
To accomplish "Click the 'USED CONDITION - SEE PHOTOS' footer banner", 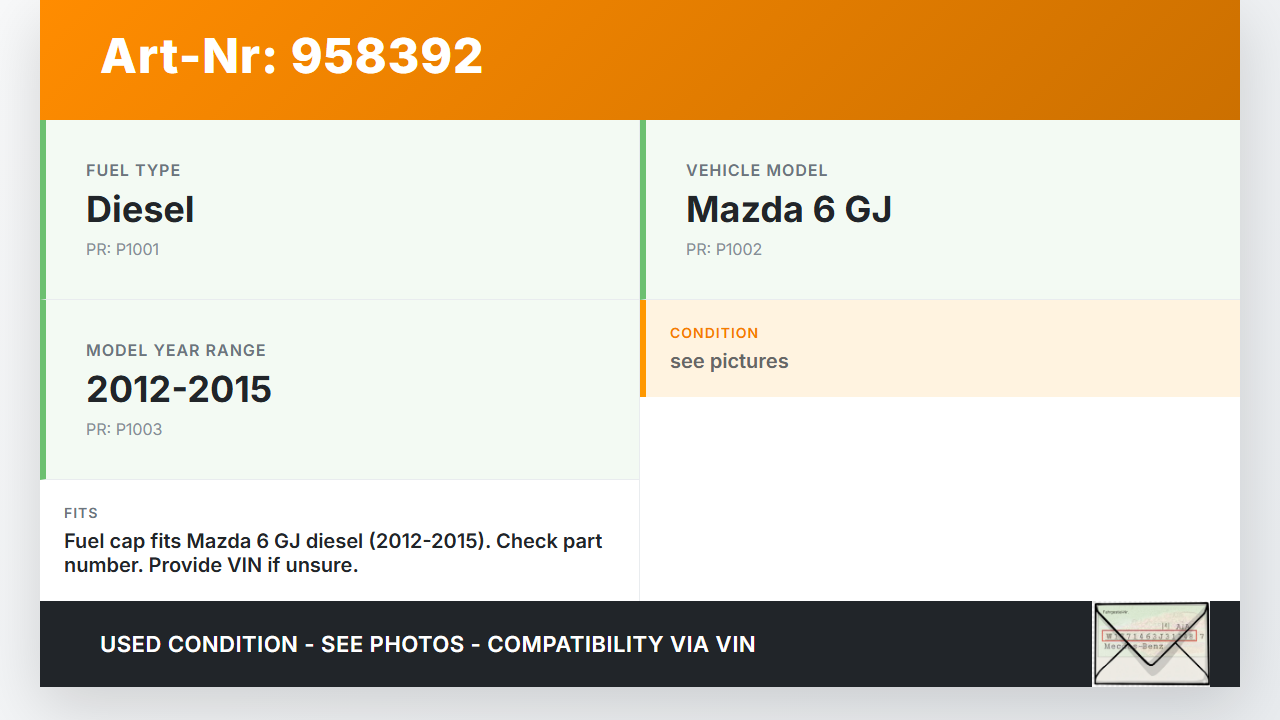I will (x=428, y=644).
